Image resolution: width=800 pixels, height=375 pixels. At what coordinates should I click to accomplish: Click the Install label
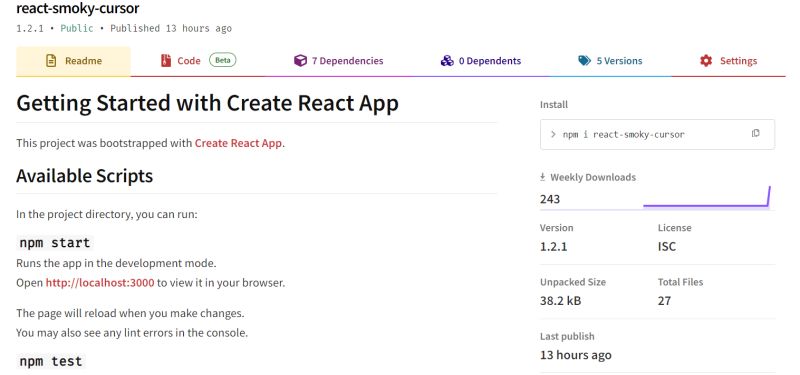pyautogui.click(x=554, y=105)
